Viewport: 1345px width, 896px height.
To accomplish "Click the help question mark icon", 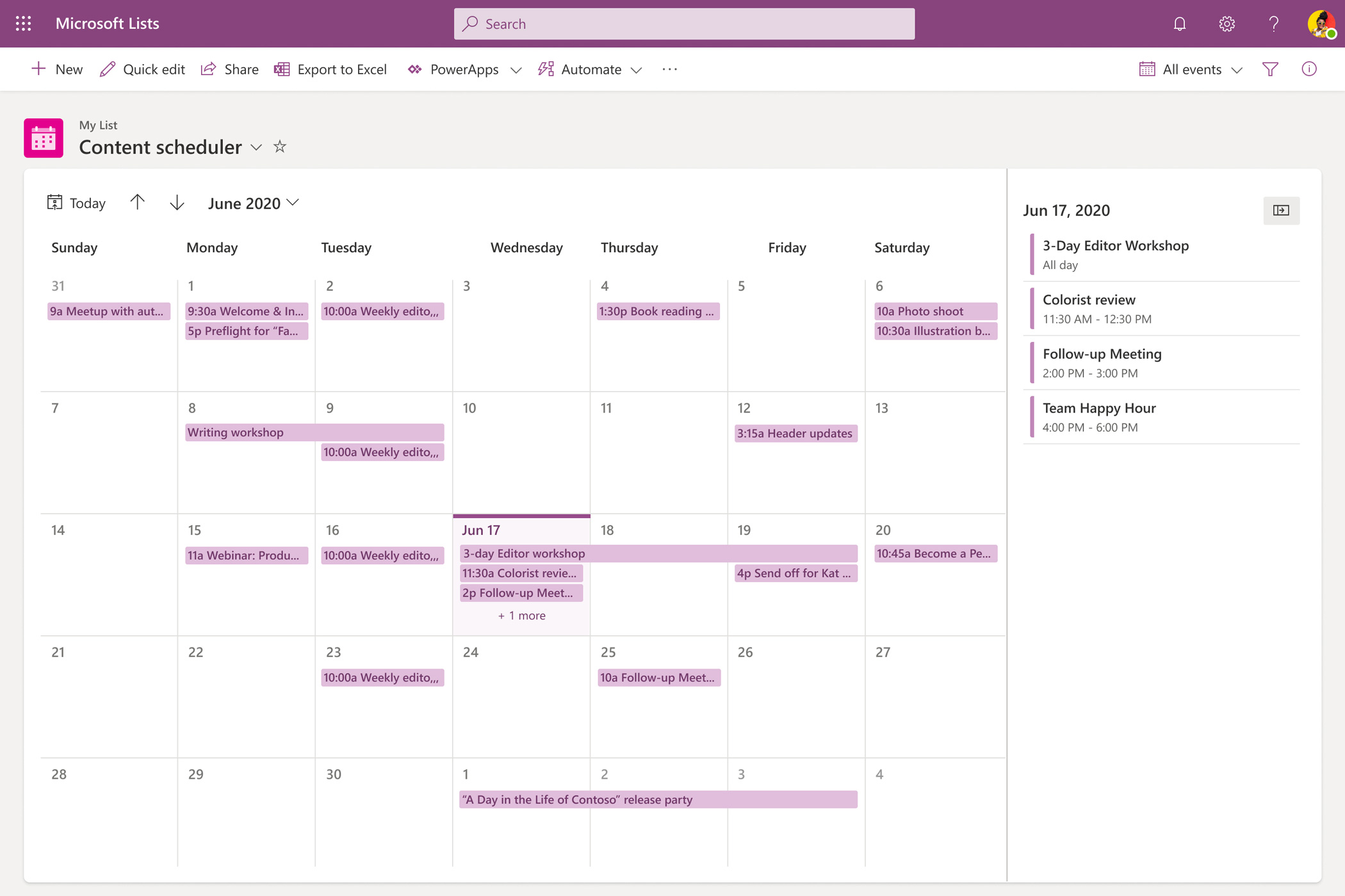I will pos(1273,24).
